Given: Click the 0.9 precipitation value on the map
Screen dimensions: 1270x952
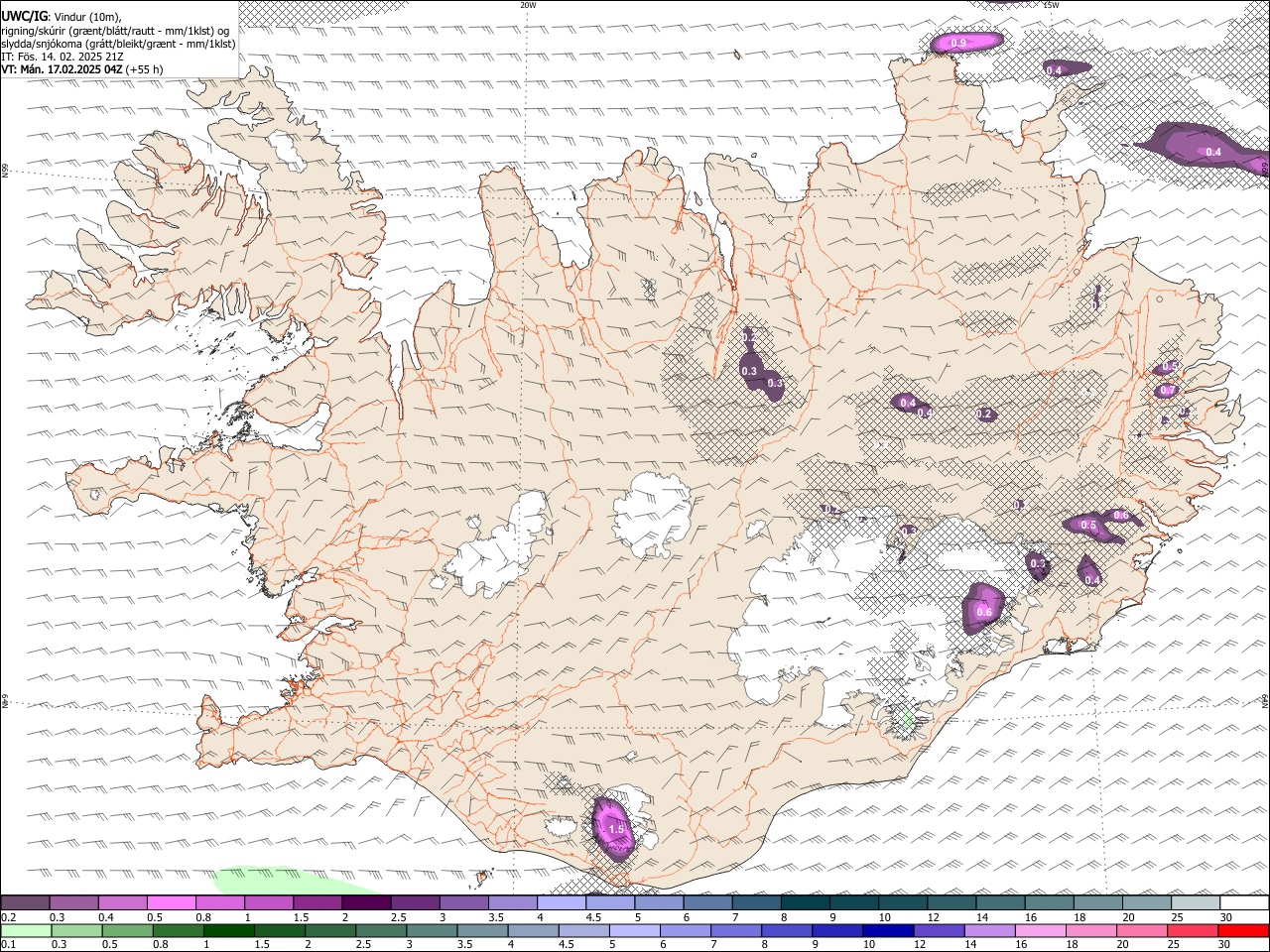Looking at the screenshot, I should (958, 43).
